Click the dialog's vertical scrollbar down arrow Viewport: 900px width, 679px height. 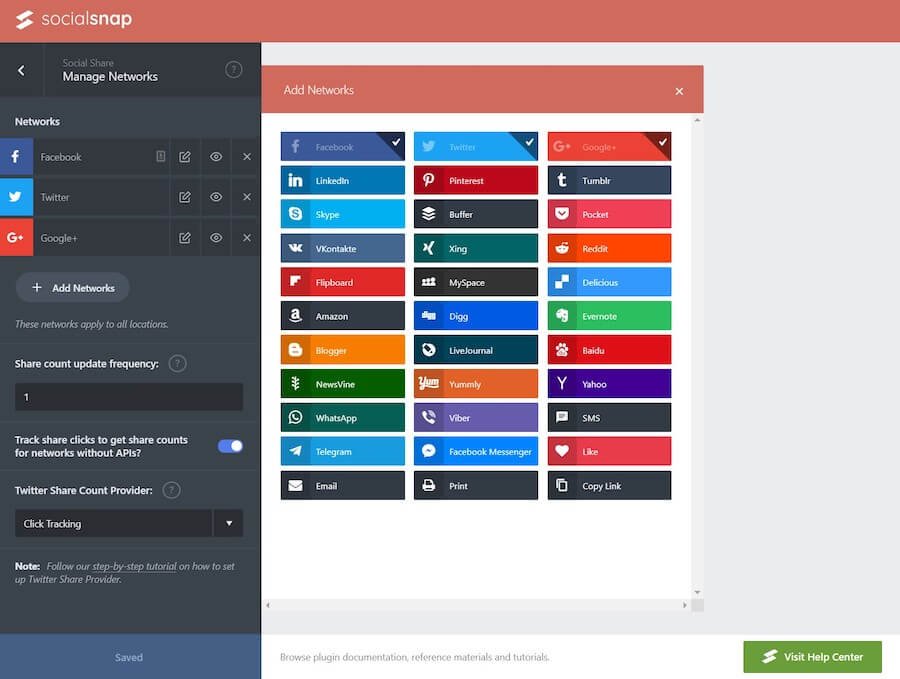[x=697, y=592]
